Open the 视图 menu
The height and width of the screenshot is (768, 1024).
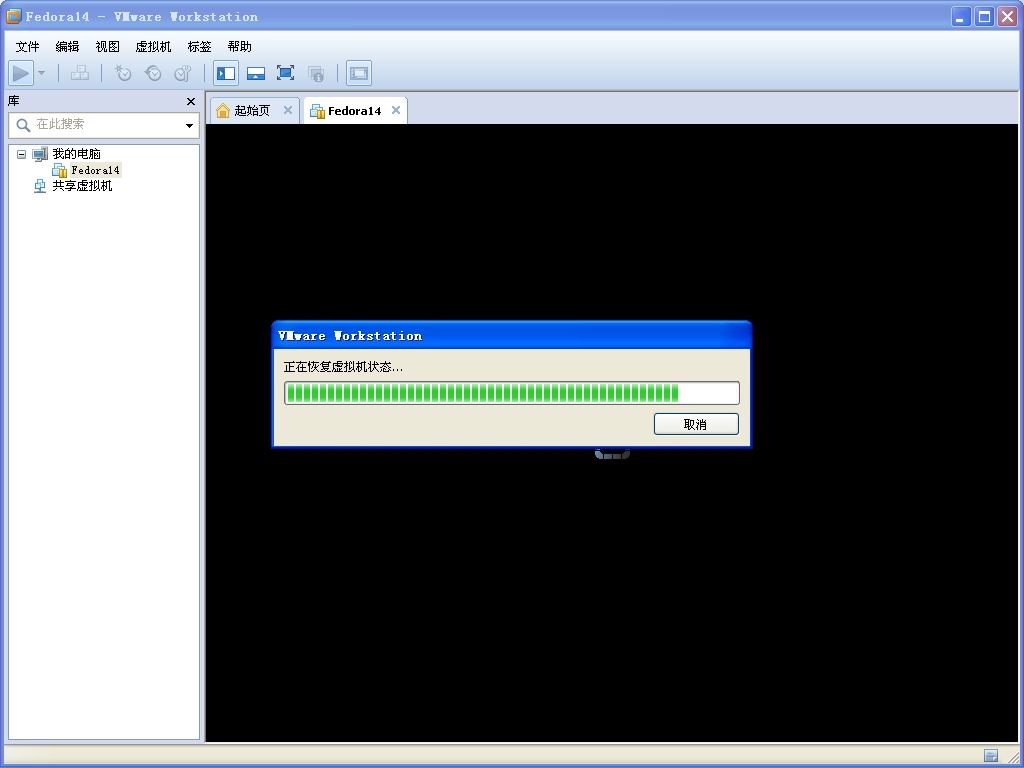tap(108, 46)
